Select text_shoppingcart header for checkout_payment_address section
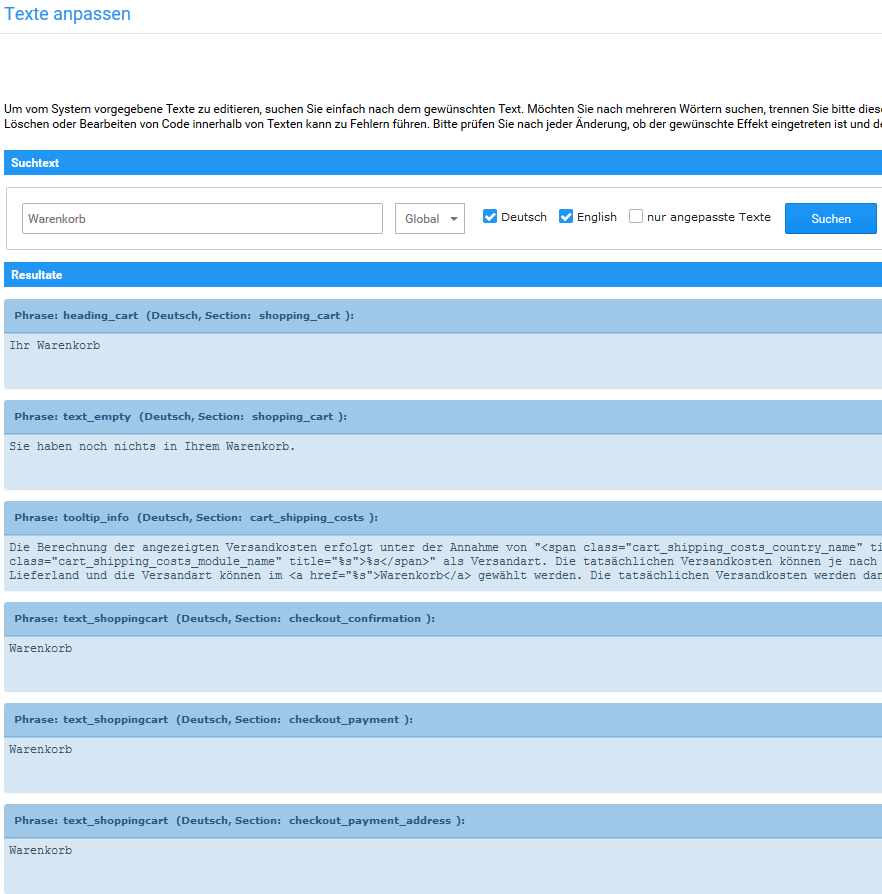Viewport: 882px width, 894px height. 442,821
